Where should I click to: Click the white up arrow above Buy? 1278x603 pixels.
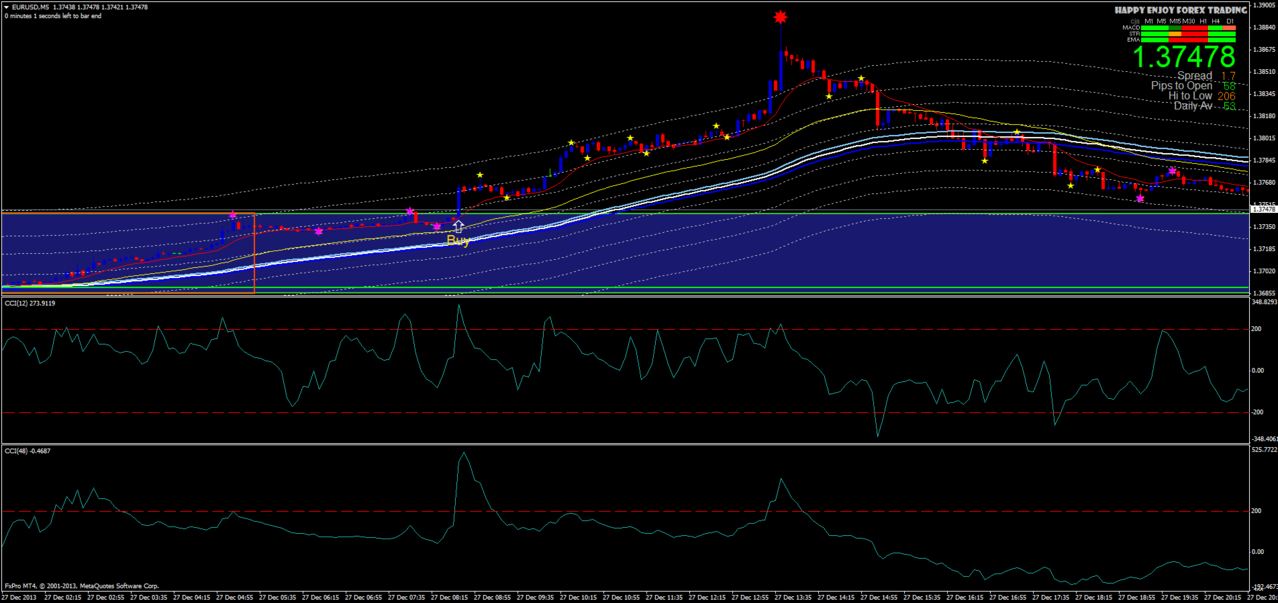(x=458, y=227)
